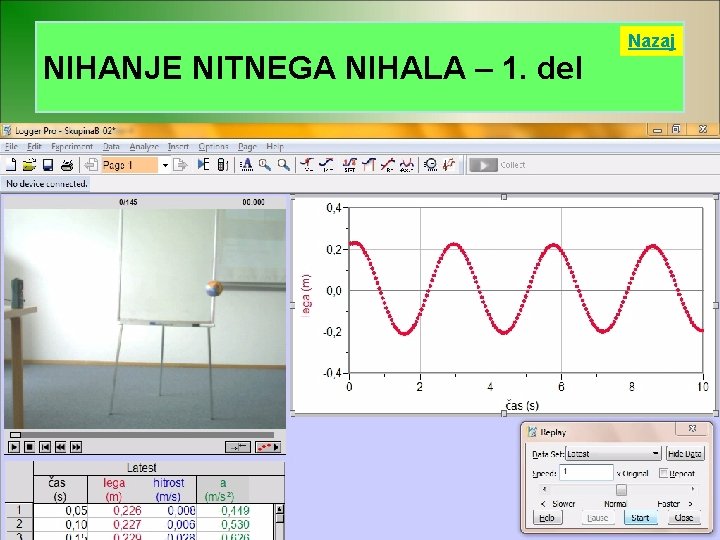Expand the Page 1 dropdown arrow
This screenshot has width=720, height=540.
coord(165,165)
